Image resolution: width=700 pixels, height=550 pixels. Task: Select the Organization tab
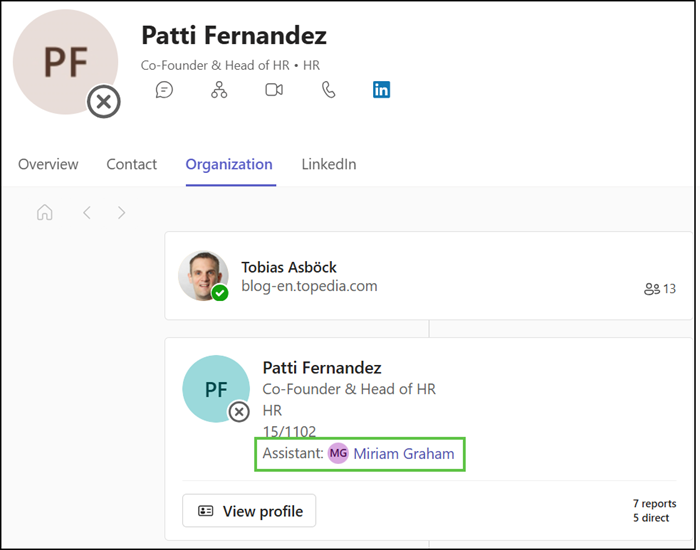[x=229, y=164]
